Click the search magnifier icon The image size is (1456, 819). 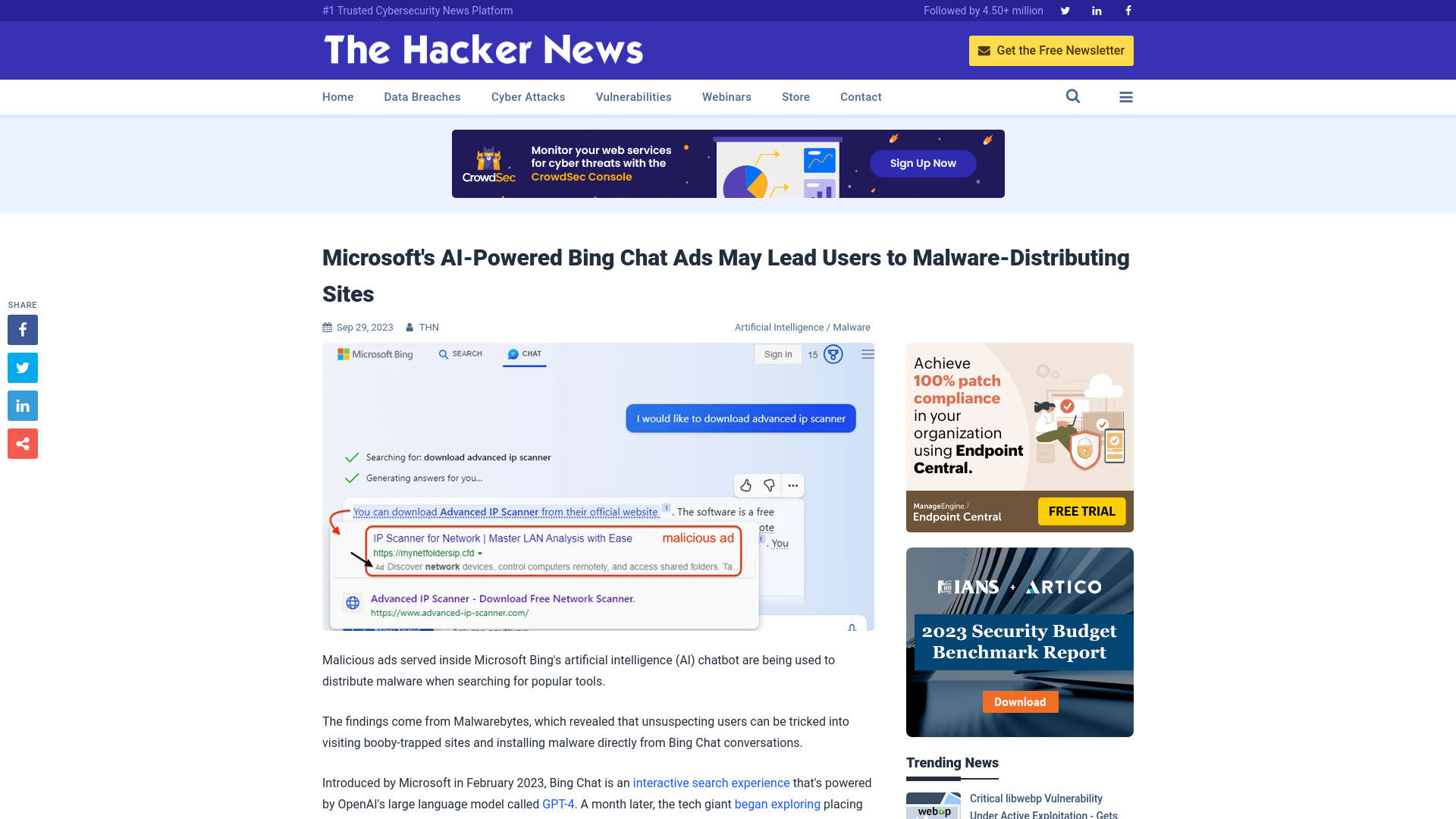[x=1073, y=96]
